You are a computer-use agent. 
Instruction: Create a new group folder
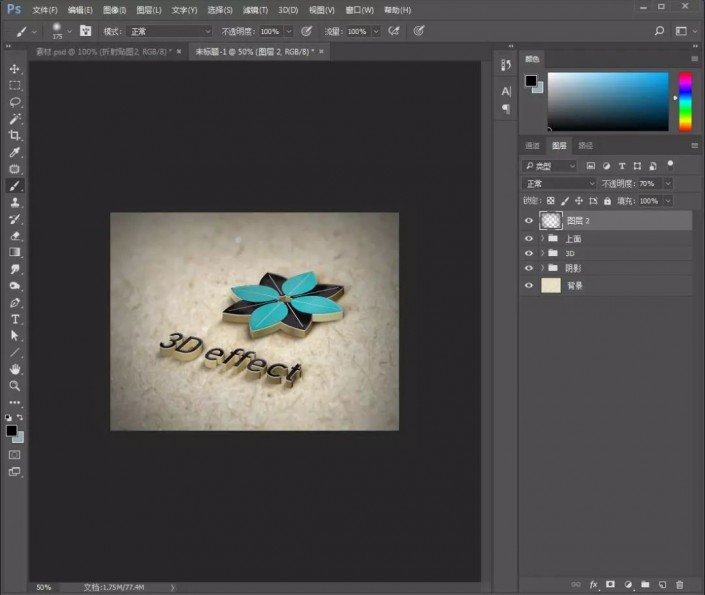point(645,584)
